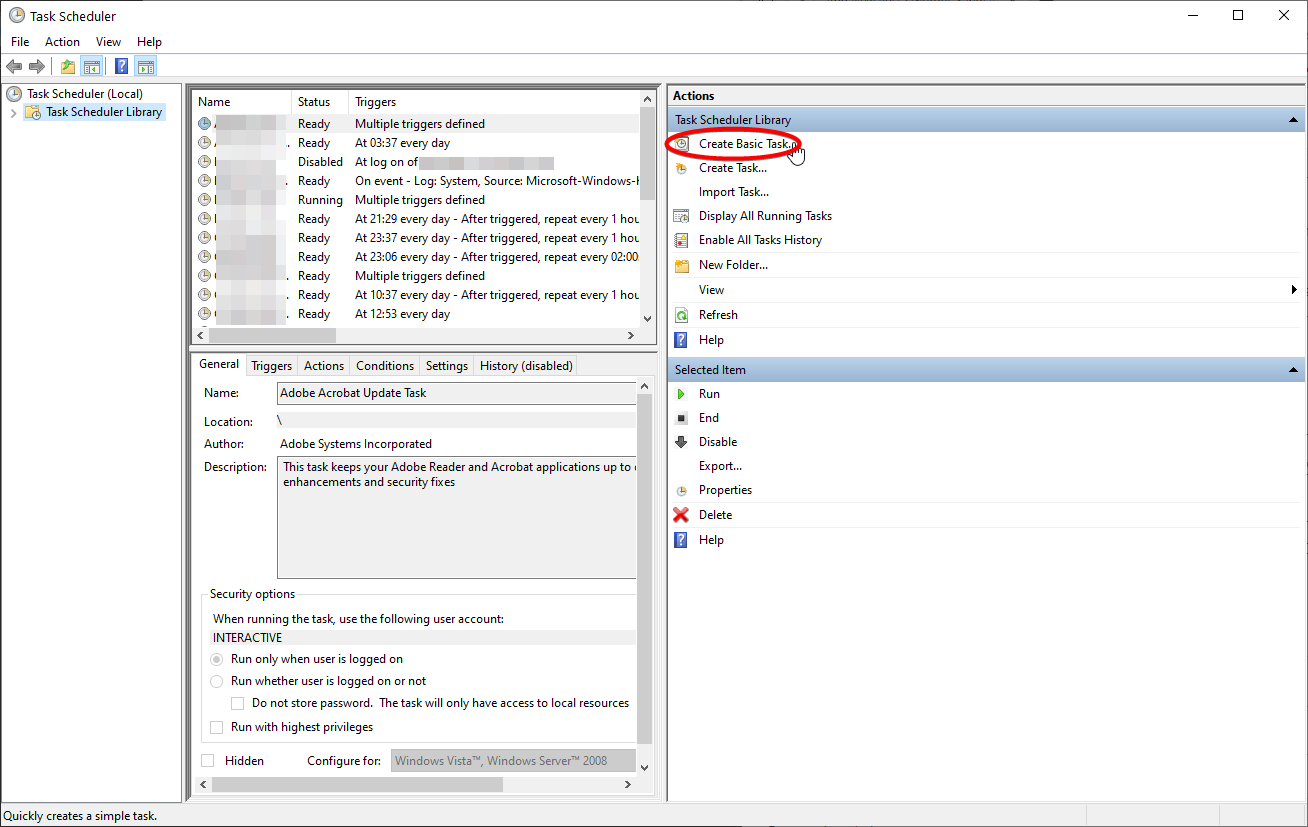Click 'Create Basic Task...' action
The image size is (1308, 827).
point(747,144)
